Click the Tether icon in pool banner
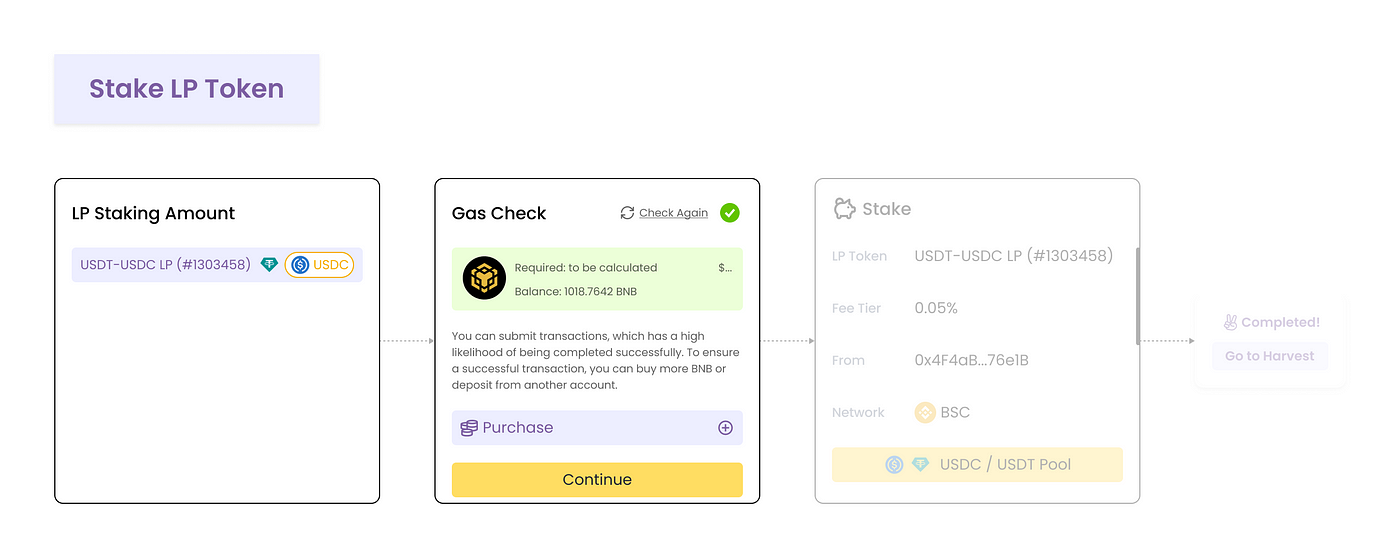Image resolution: width=1400 pixels, height=558 pixels. (x=921, y=465)
